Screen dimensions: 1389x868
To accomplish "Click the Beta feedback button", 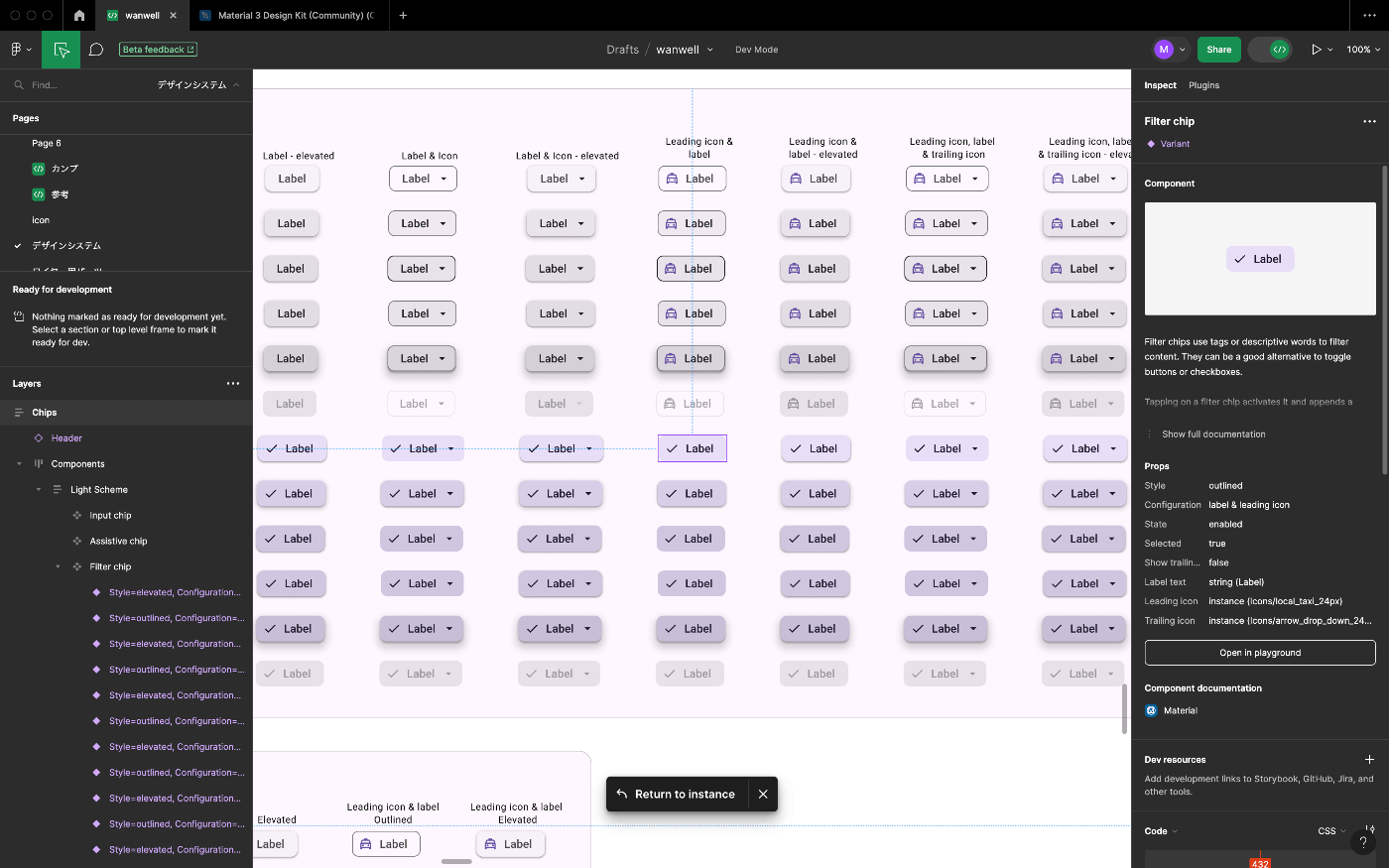I will coord(159,50).
